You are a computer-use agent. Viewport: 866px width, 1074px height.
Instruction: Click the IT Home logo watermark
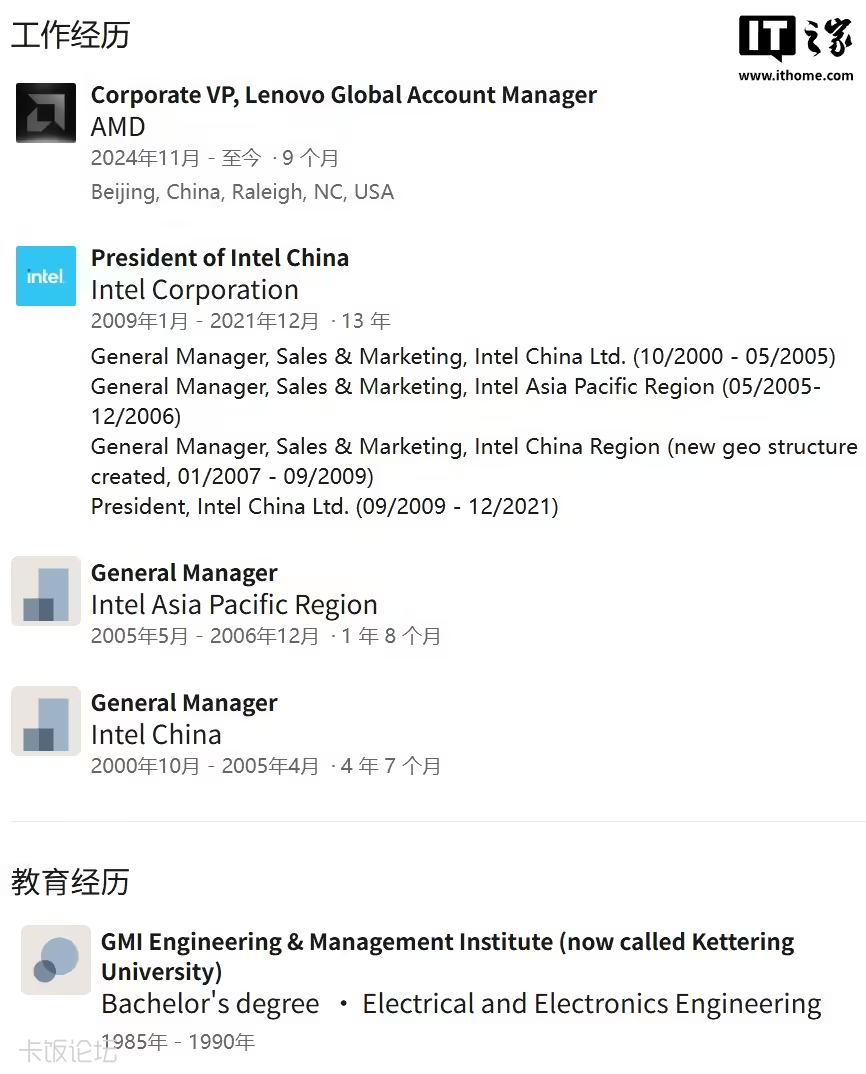click(796, 40)
